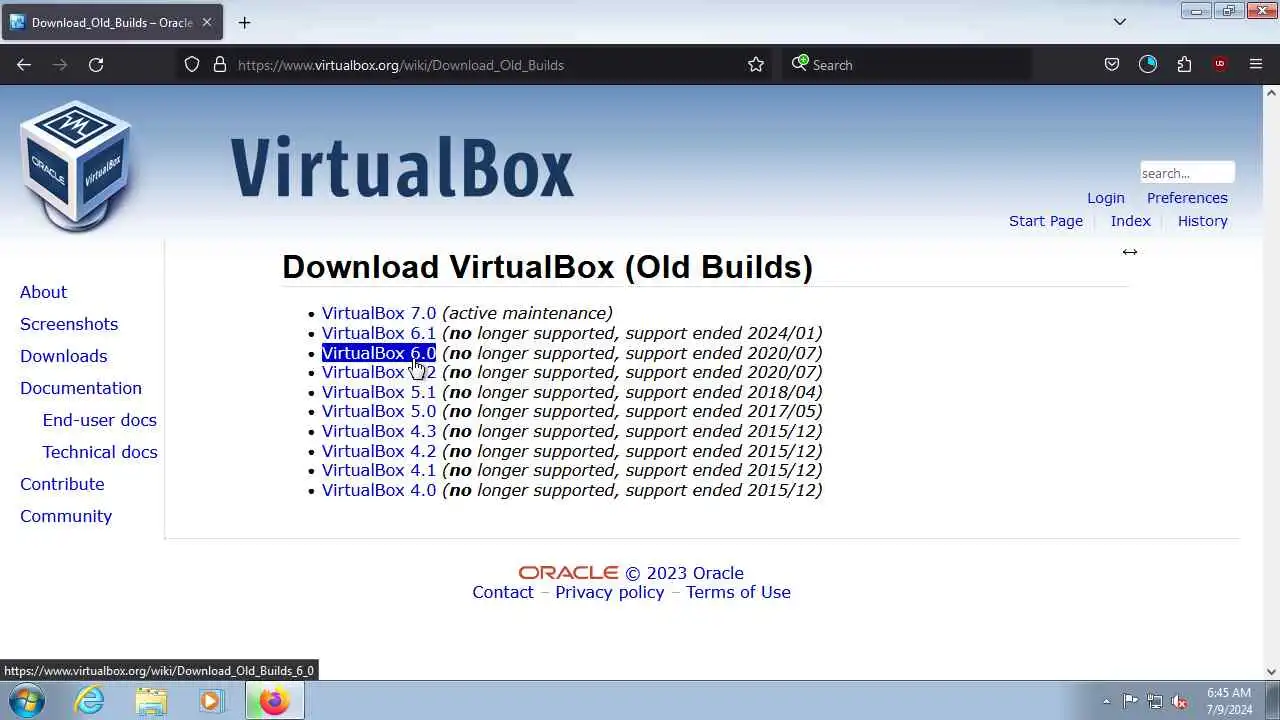Viewport: 1280px width, 720px height.
Task: Open the VirtualBox 5.1 builds link
Action: click(x=379, y=392)
